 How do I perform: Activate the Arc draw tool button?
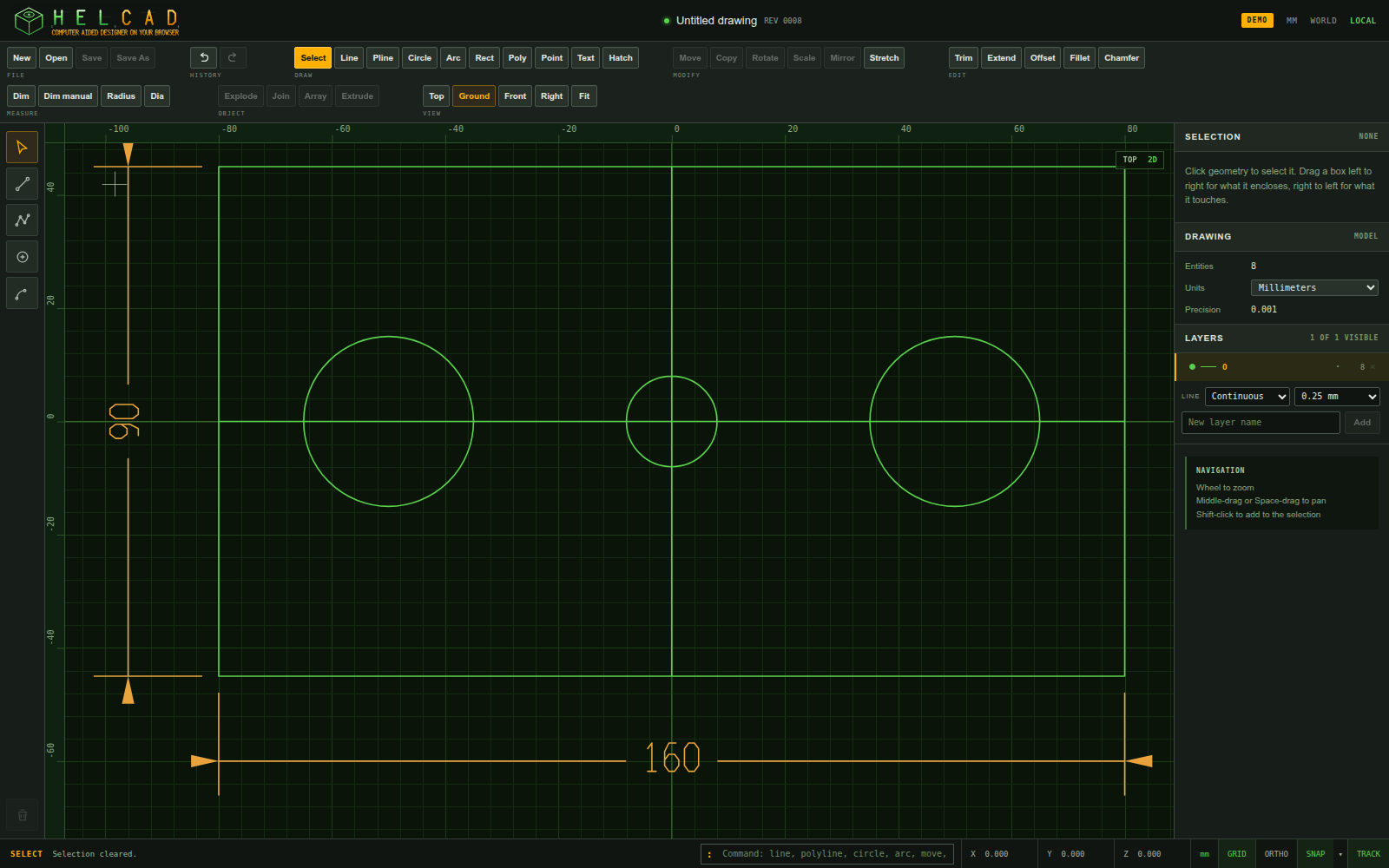tap(453, 58)
